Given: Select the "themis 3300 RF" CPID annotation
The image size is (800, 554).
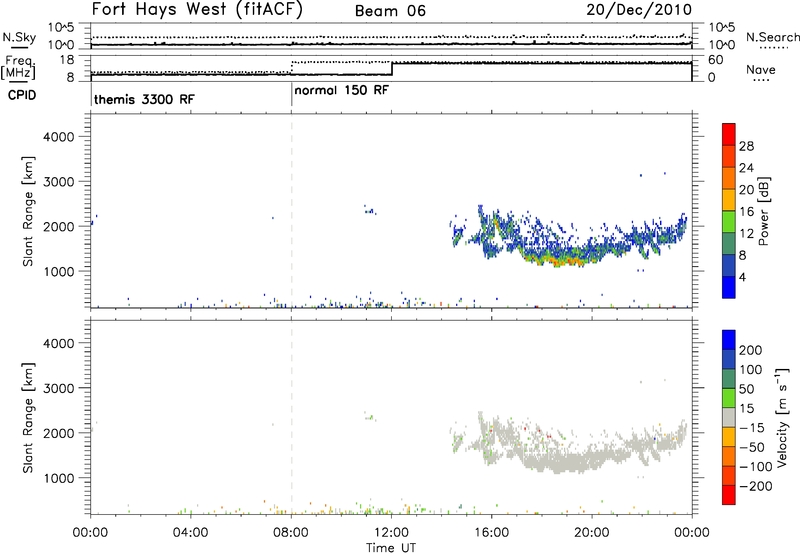Looking at the screenshot, I should pyautogui.click(x=144, y=99).
